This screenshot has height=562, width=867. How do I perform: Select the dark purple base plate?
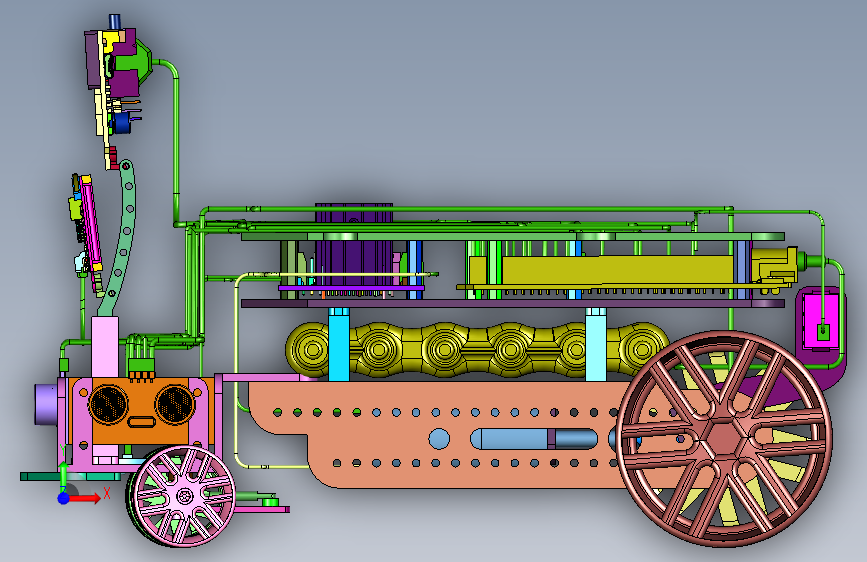[x=513, y=304]
